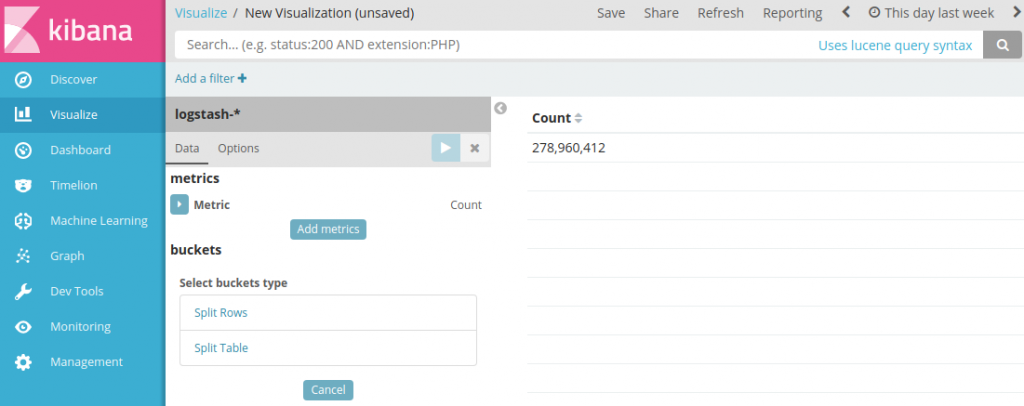Expand the Metric Count section
1024x406 pixels.
[x=179, y=205]
